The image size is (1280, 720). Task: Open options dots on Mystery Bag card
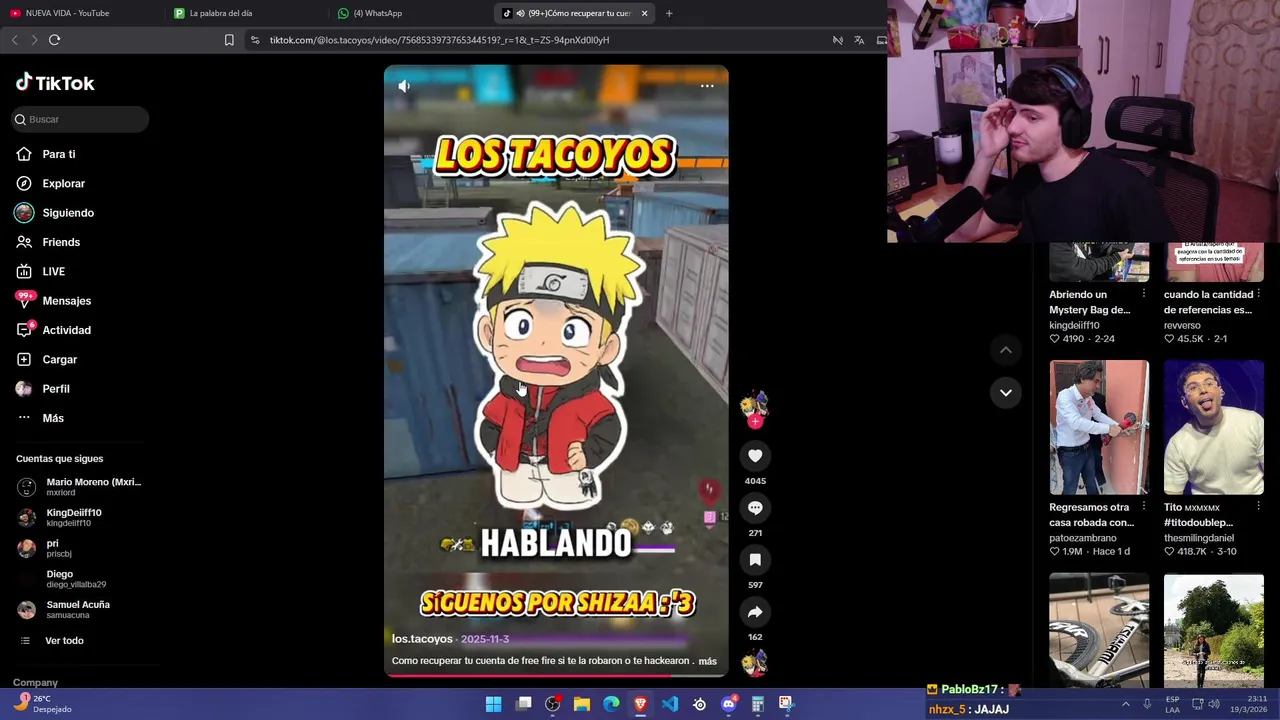(x=1143, y=295)
